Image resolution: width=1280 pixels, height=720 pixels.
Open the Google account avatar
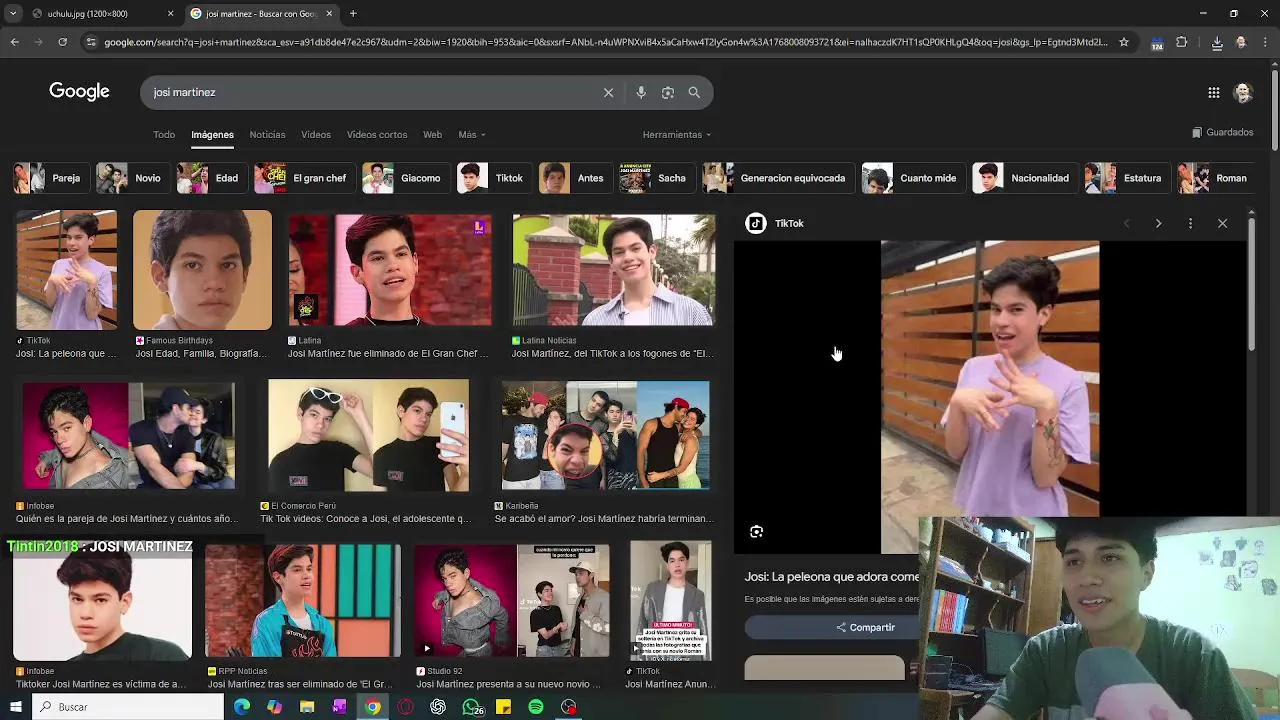click(x=1244, y=93)
